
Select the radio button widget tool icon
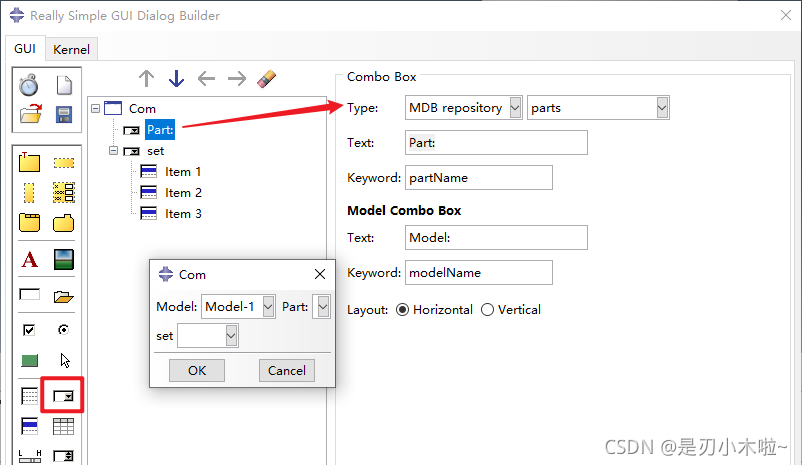[63, 329]
